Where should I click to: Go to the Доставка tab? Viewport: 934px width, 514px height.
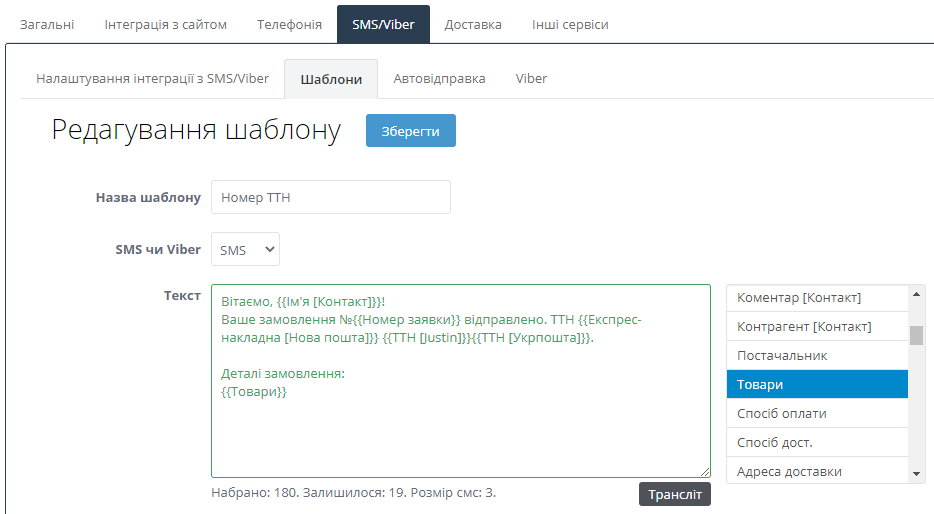(x=473, y=24)
